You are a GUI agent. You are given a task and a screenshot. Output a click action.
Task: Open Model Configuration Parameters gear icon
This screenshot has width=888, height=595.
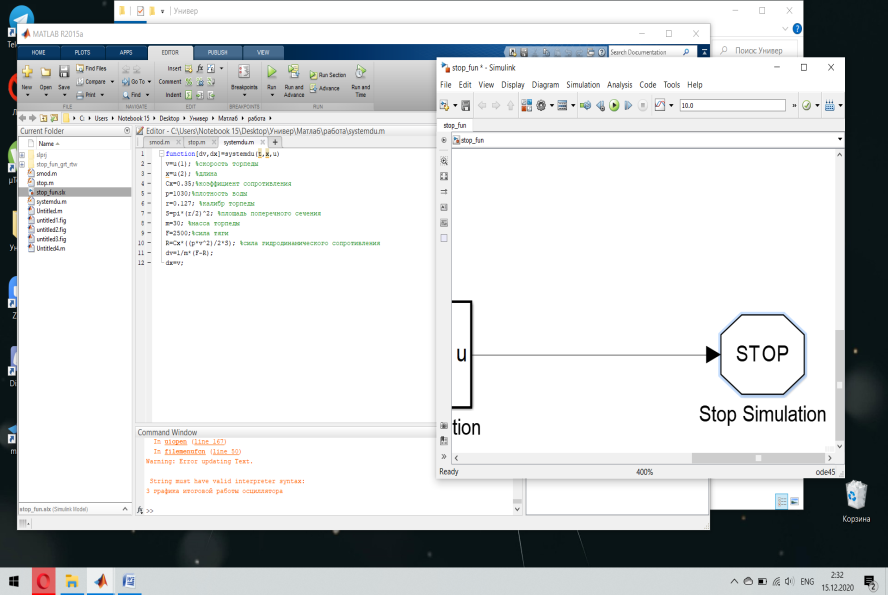pyautogui.click(x=542, y=105)
